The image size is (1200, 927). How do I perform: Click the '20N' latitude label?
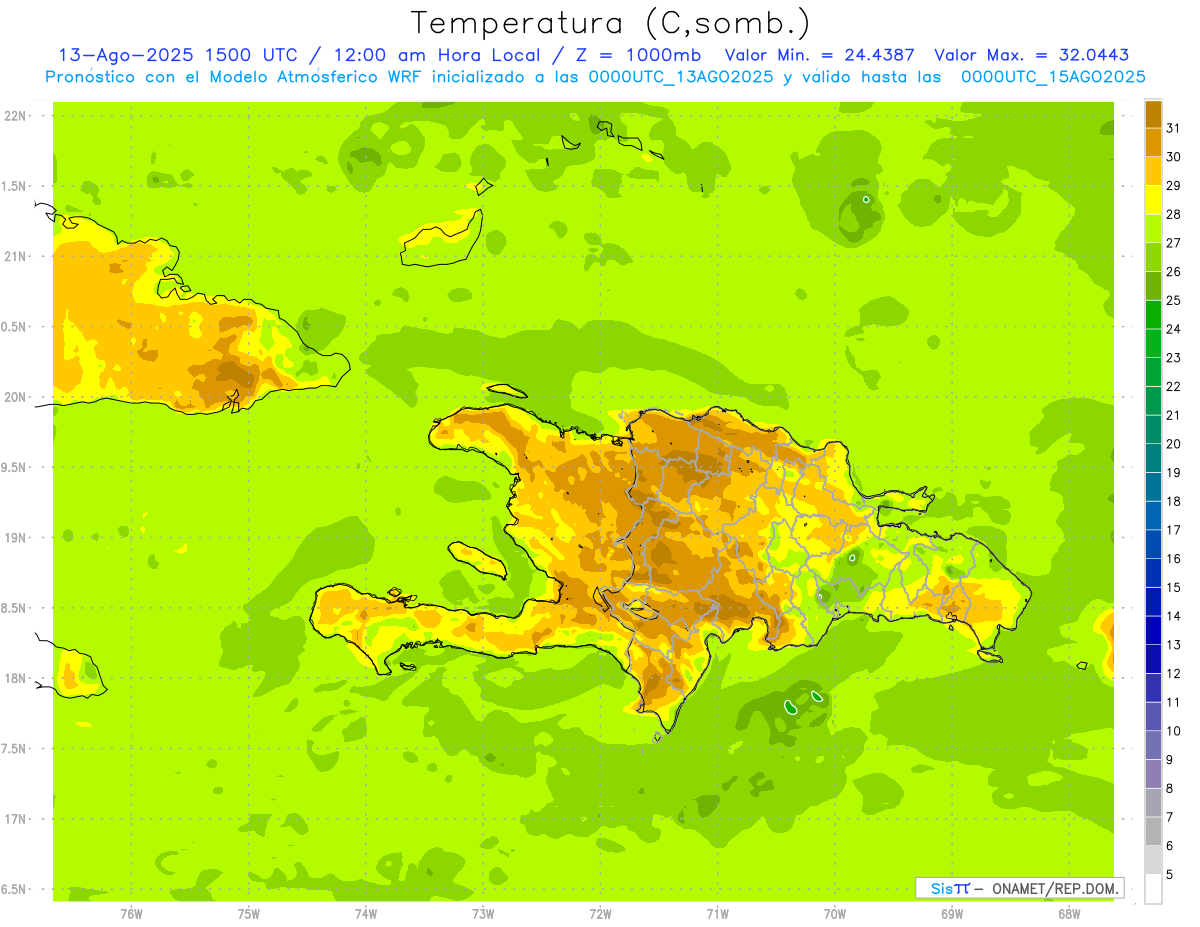pyautogui.click(x=14, y=397)
